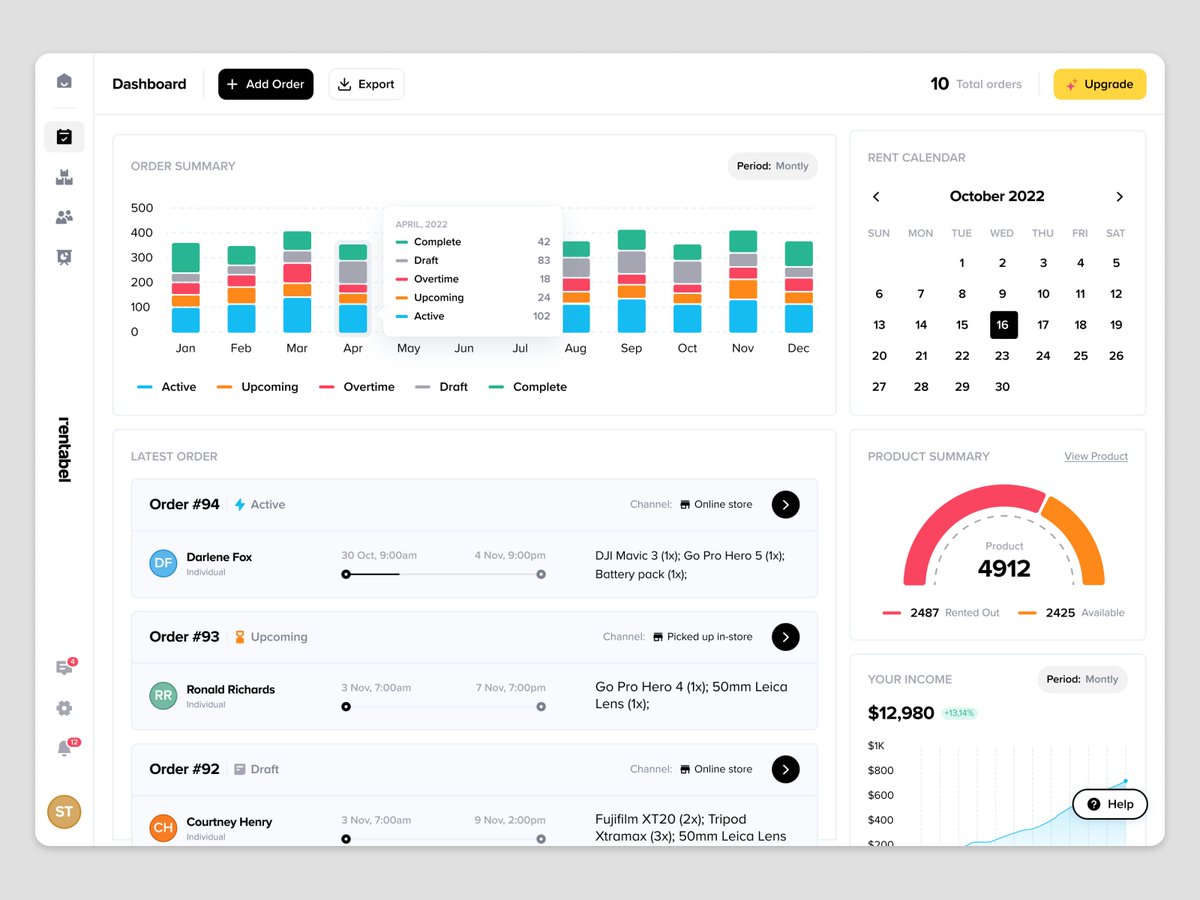
Task: Open the messages icon with badge
Action: coord(64,668)
